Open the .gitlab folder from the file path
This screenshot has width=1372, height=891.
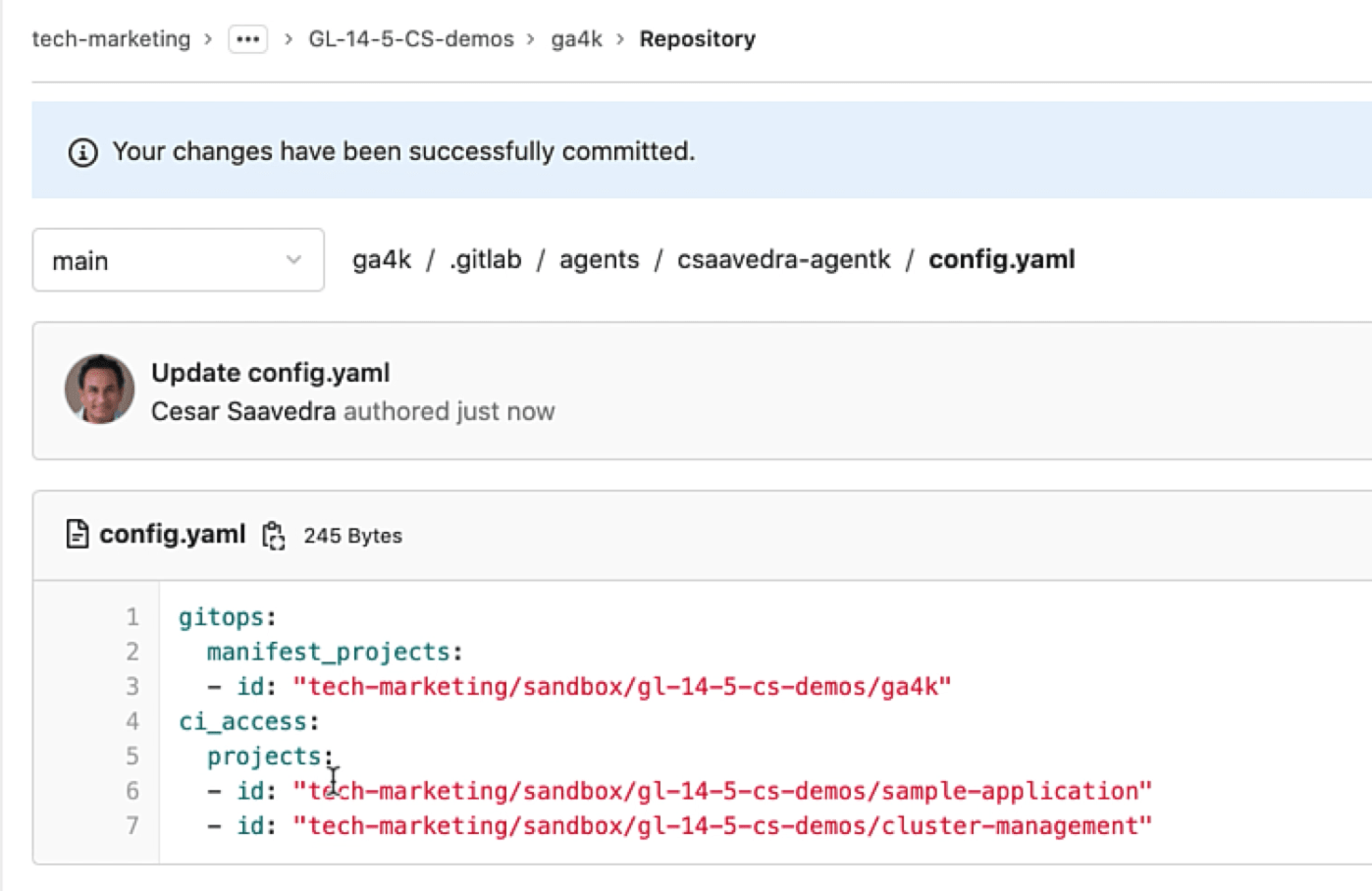pyautogui.click(x=487, y=259)
